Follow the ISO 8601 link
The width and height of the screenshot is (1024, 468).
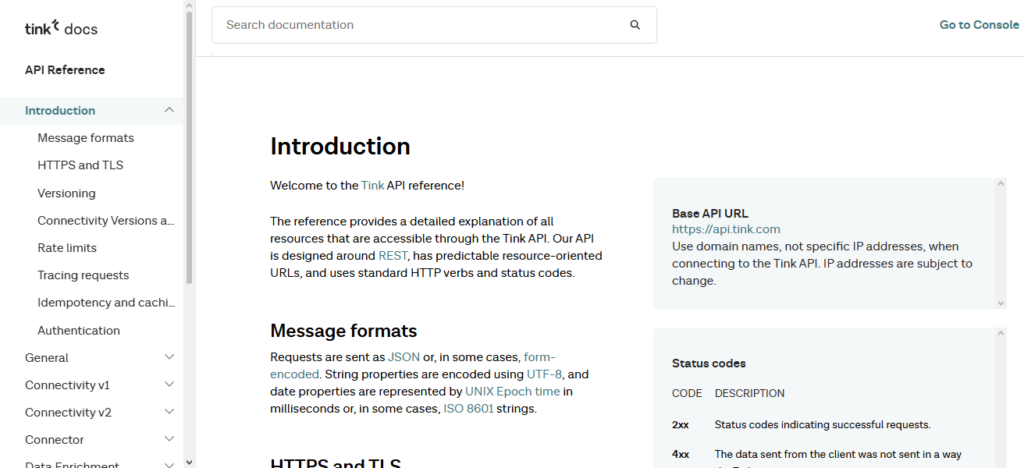point(468,409)
